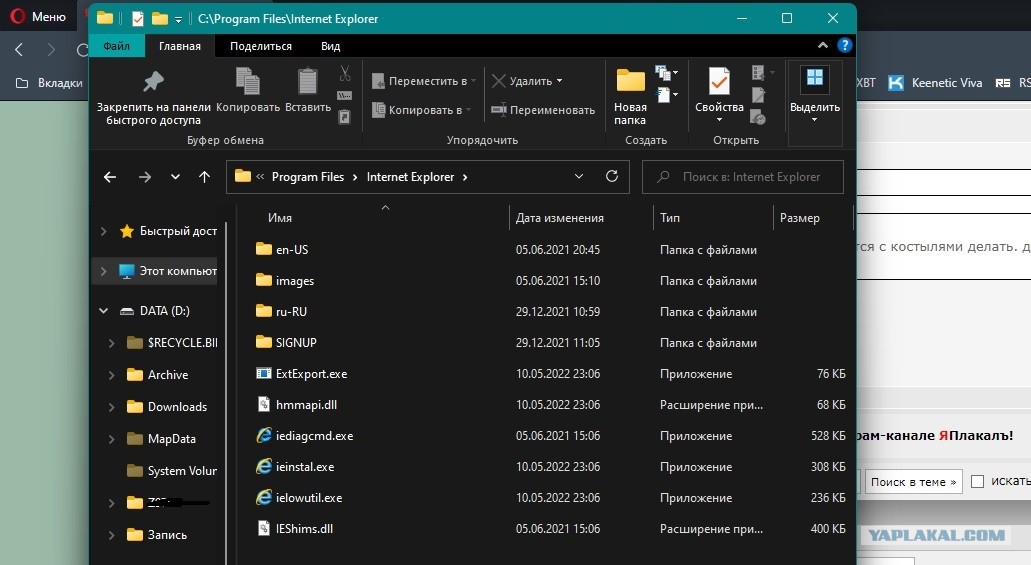Expand the Quick access tree node
The width and height of the screenshot is (1031, 565).
(x=103, y=232)
